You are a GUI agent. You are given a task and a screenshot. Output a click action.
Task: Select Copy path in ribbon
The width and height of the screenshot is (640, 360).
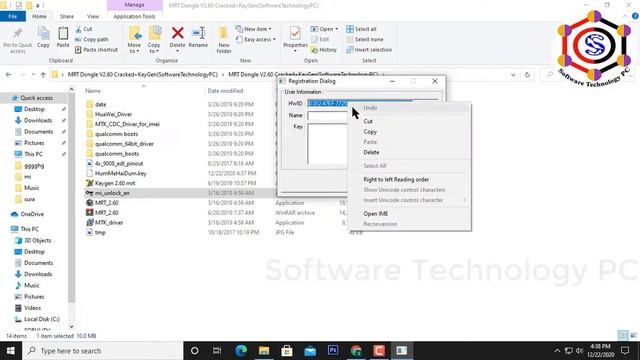[x=92, y=40]
